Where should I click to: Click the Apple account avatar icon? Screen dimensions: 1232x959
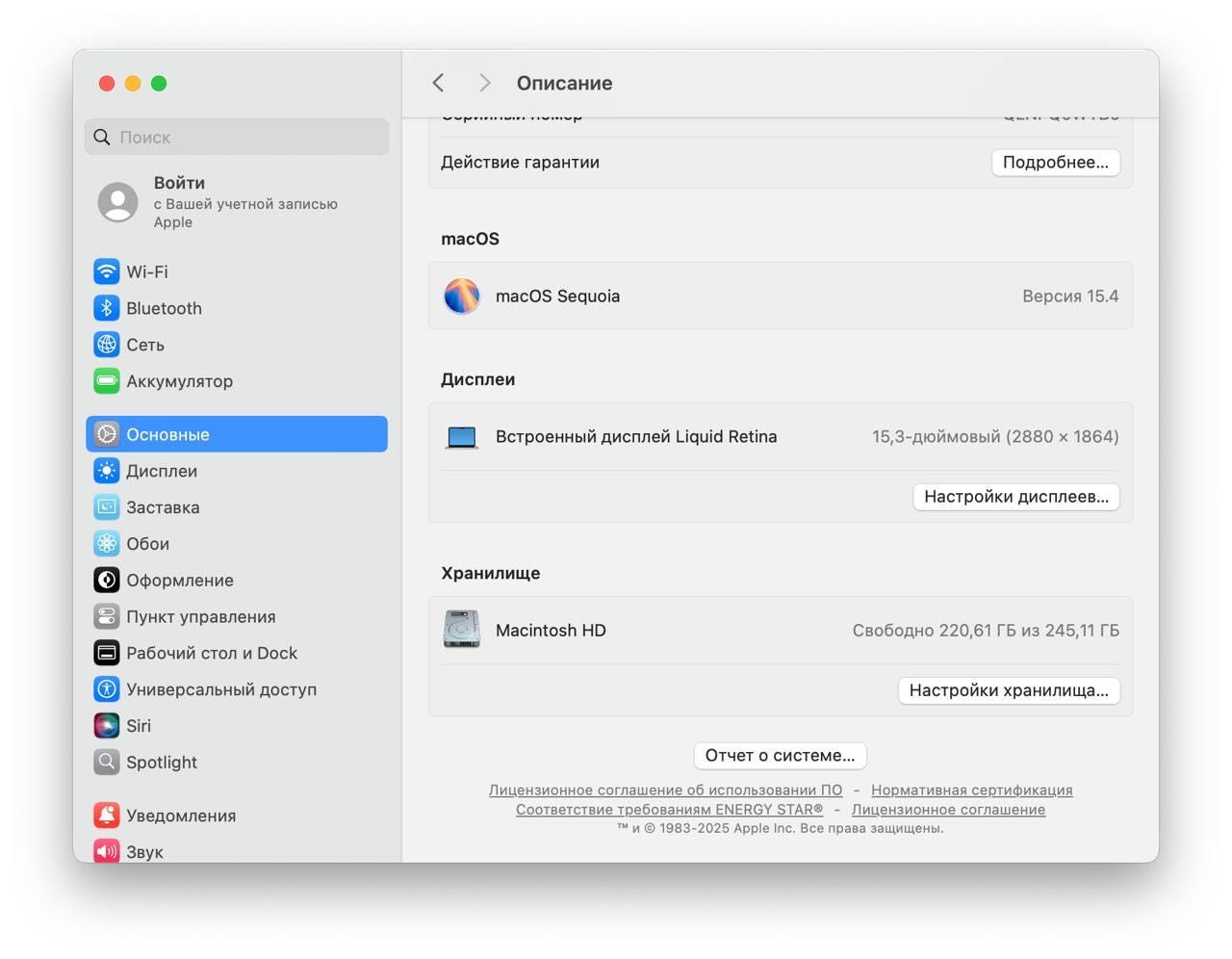click(x=118, y=202)
